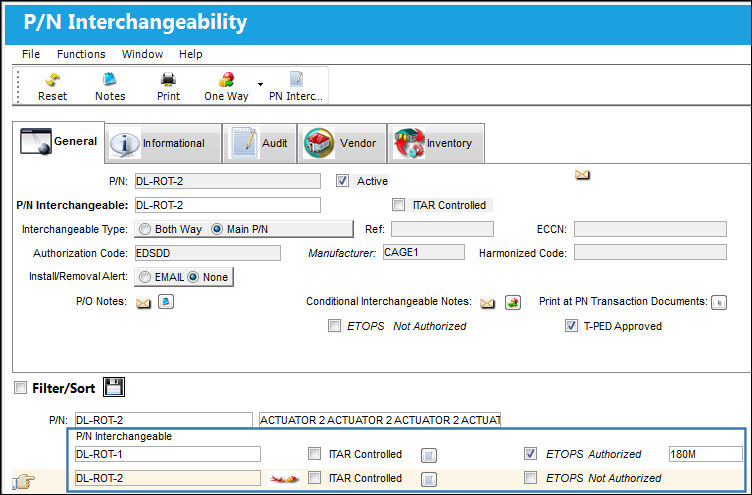Click the Ref input field
The height and width of the screenshot is (495, 752).
point(442,229)
